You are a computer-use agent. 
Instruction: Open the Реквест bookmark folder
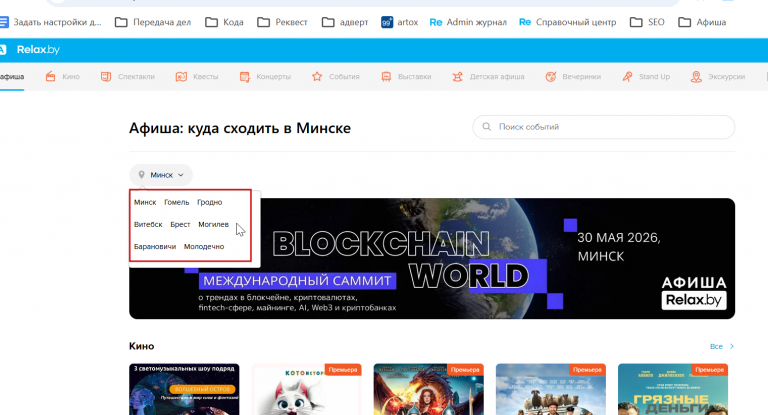[x=283, y=22]
